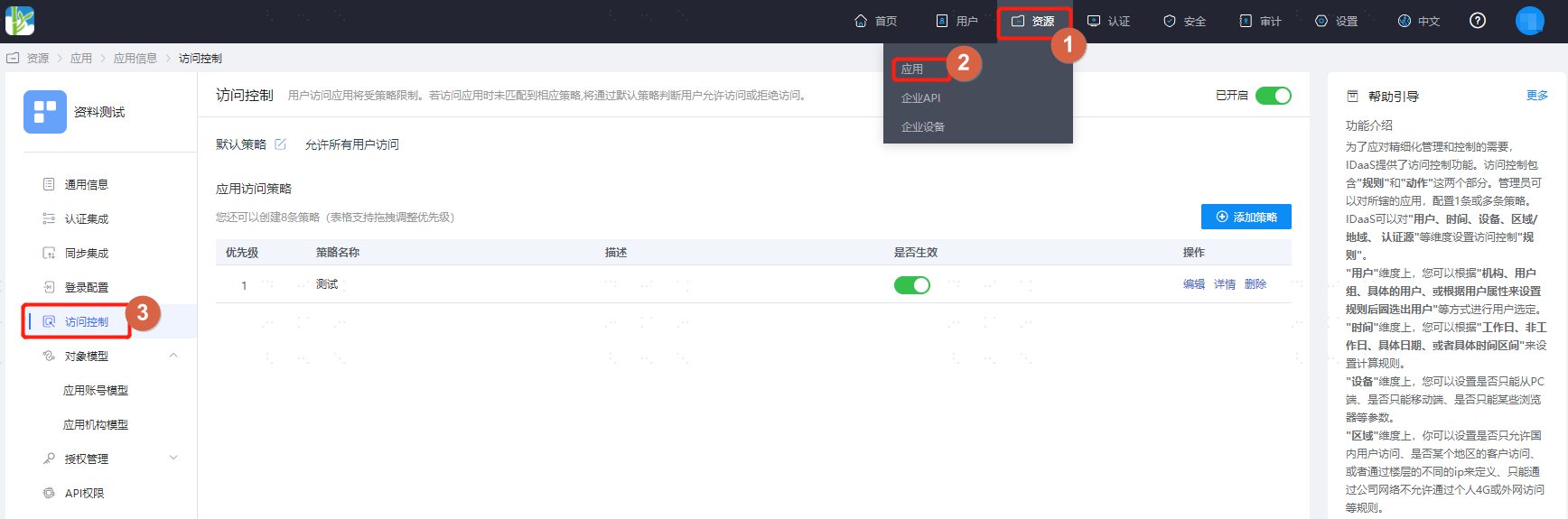Screen dimensions: 1568x519
Task: Click the 同步集成 sidebar icon
Action: click(x=49, y=253)
